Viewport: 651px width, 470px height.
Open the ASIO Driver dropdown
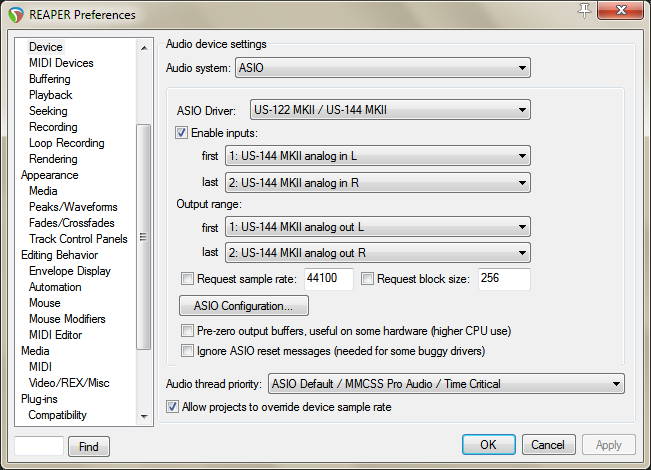click(390, 110)
